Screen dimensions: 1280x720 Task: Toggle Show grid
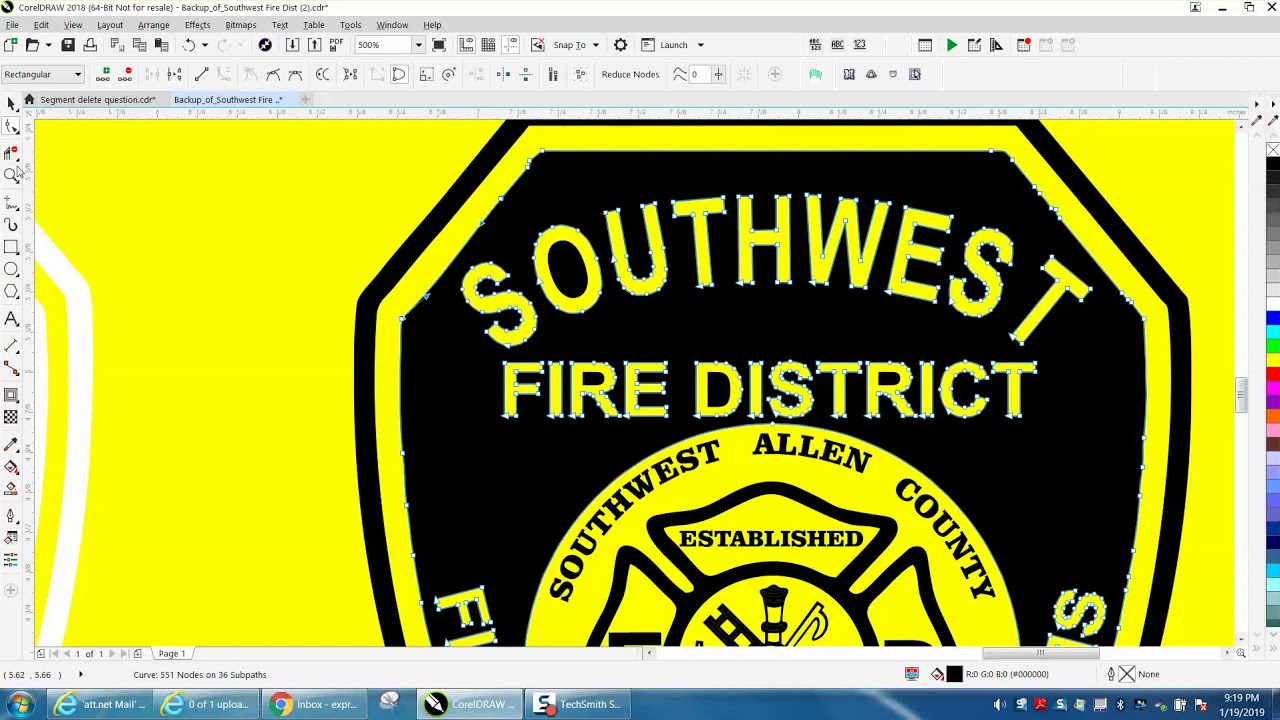click(488, 45)
